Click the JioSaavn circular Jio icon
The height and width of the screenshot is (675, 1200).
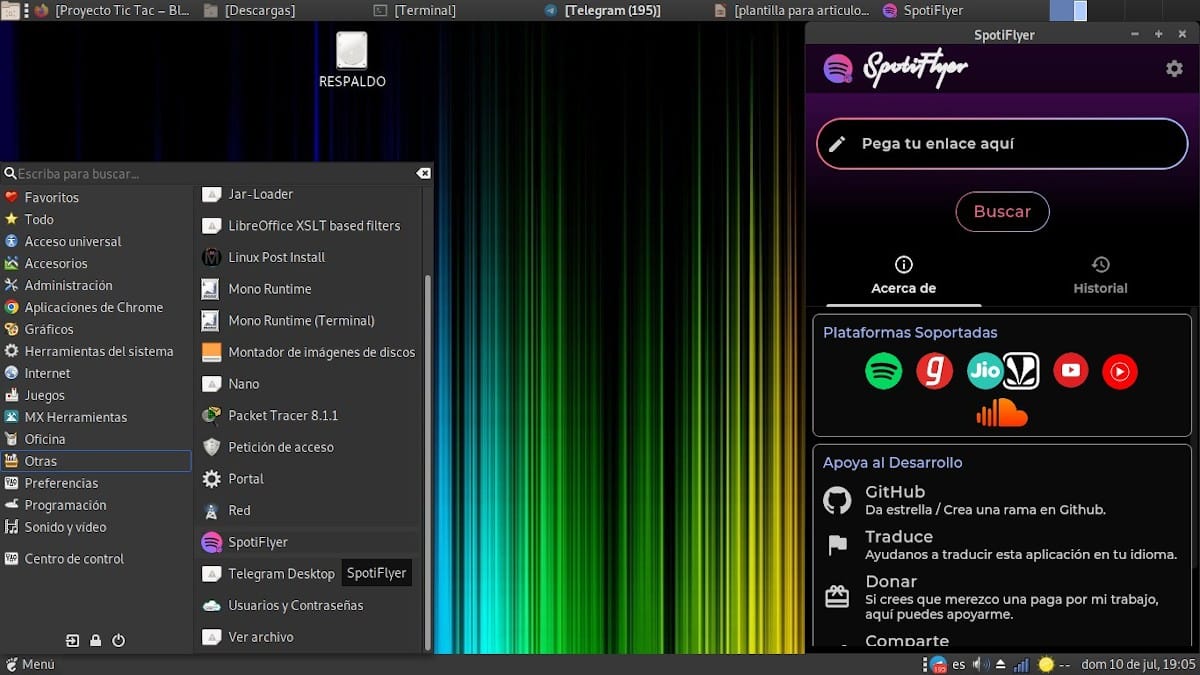click(x=985, y=371)
